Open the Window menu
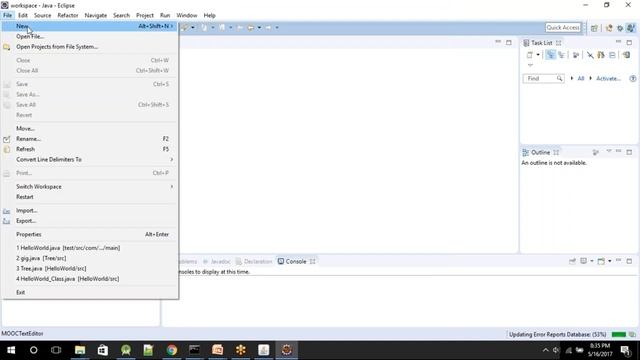The image size is (640, 360). coord(187,16)
